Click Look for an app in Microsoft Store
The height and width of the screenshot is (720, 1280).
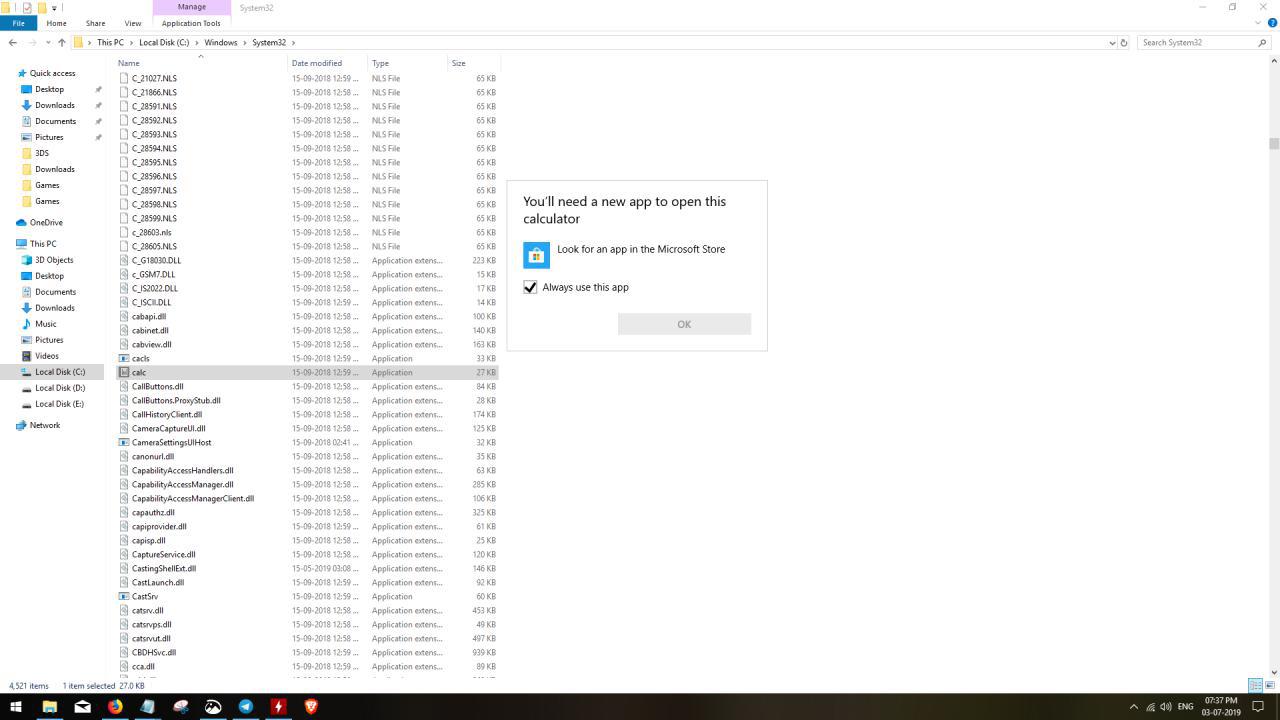click(641, 249)
